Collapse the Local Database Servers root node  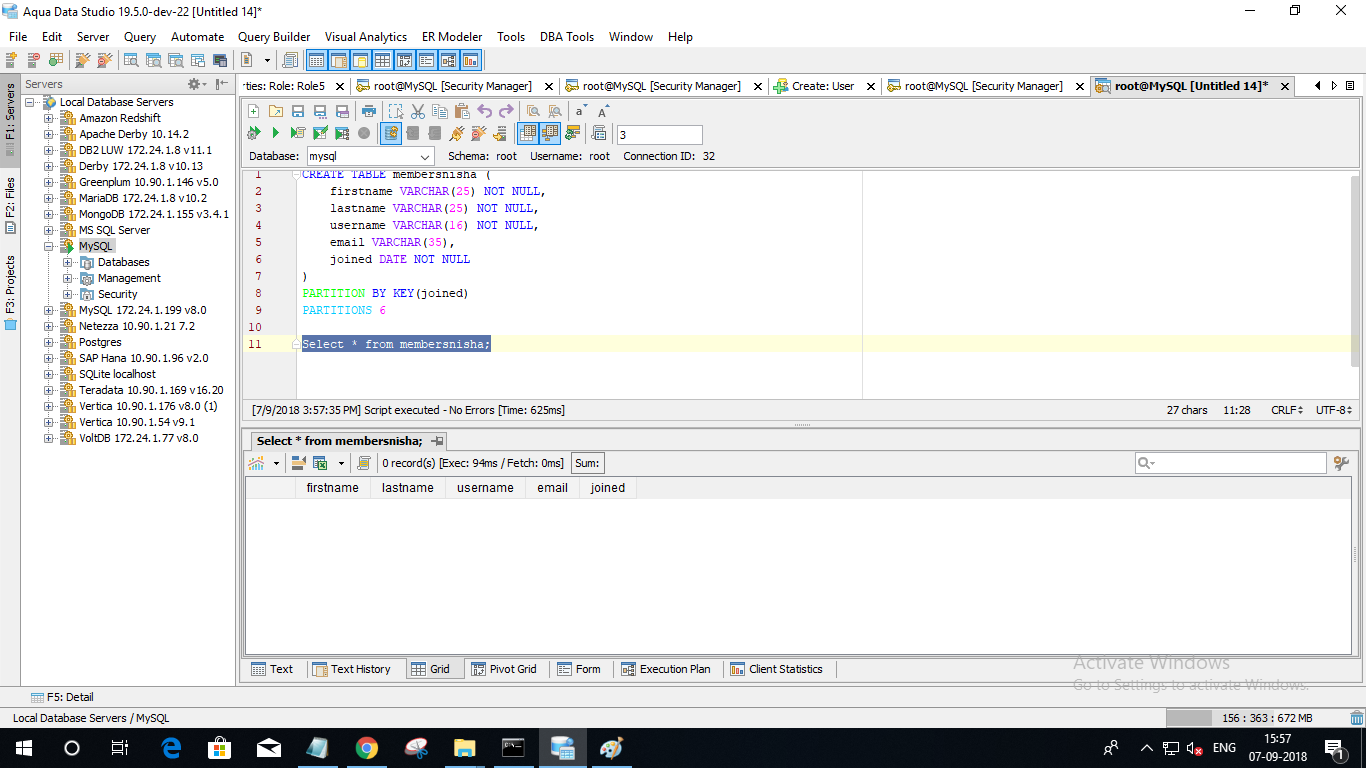point(30,102)
